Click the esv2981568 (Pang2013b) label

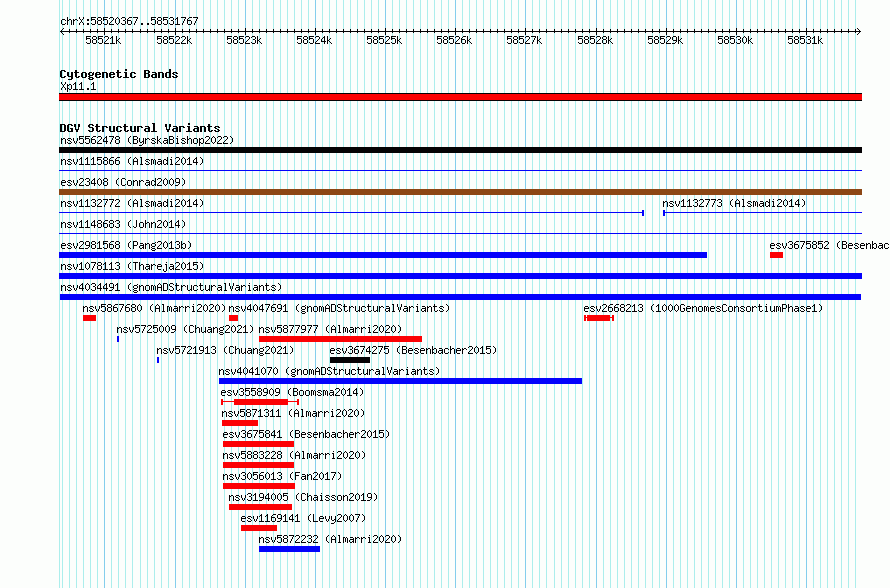tap(126, 245)
